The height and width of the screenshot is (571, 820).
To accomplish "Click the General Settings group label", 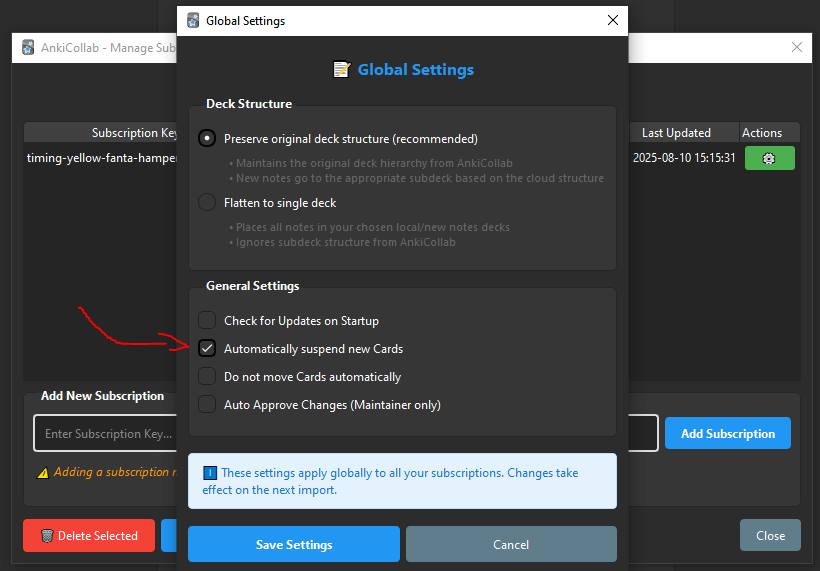I will (x=253, y=286).
